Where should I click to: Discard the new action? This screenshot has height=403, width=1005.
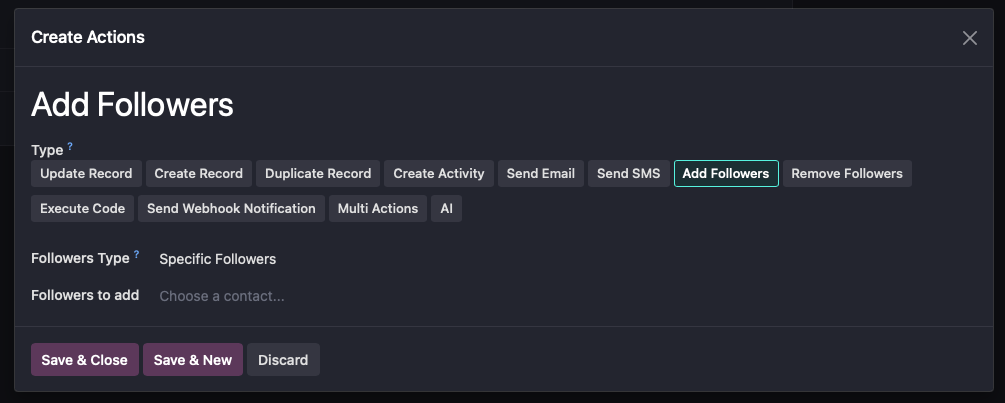[283, 360]
